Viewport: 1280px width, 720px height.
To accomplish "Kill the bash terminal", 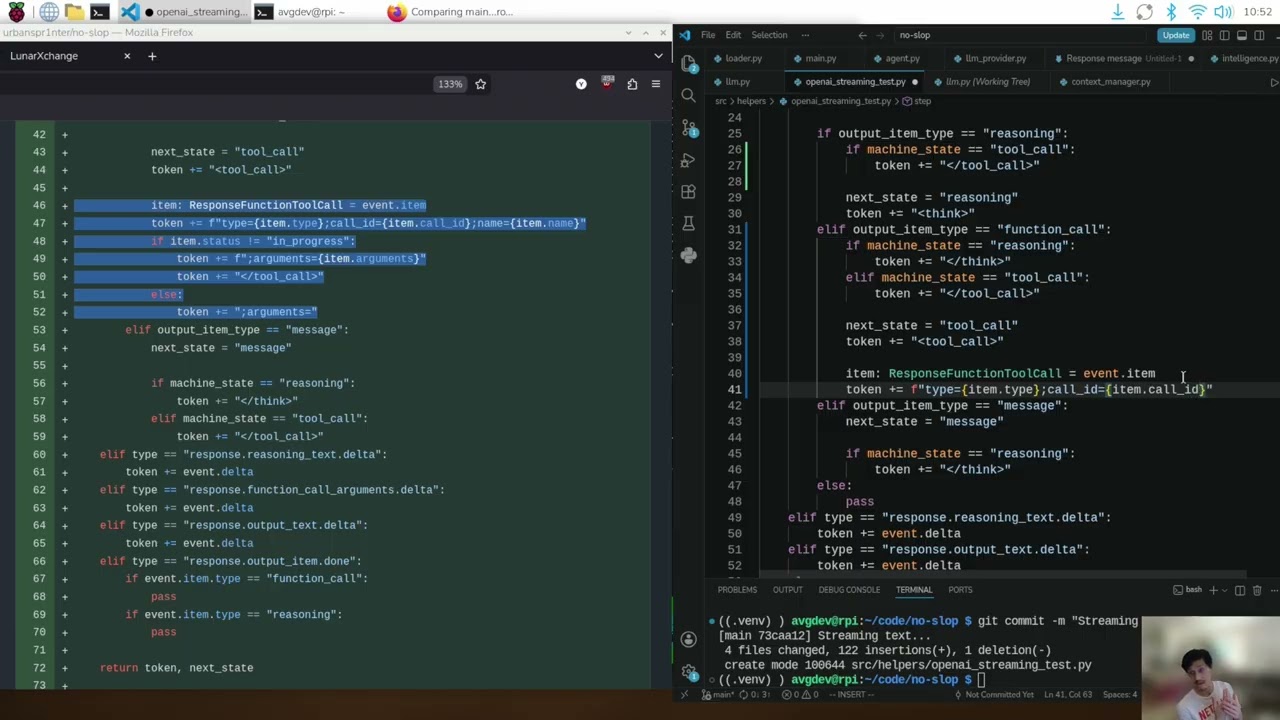I will pos(1257,590).
